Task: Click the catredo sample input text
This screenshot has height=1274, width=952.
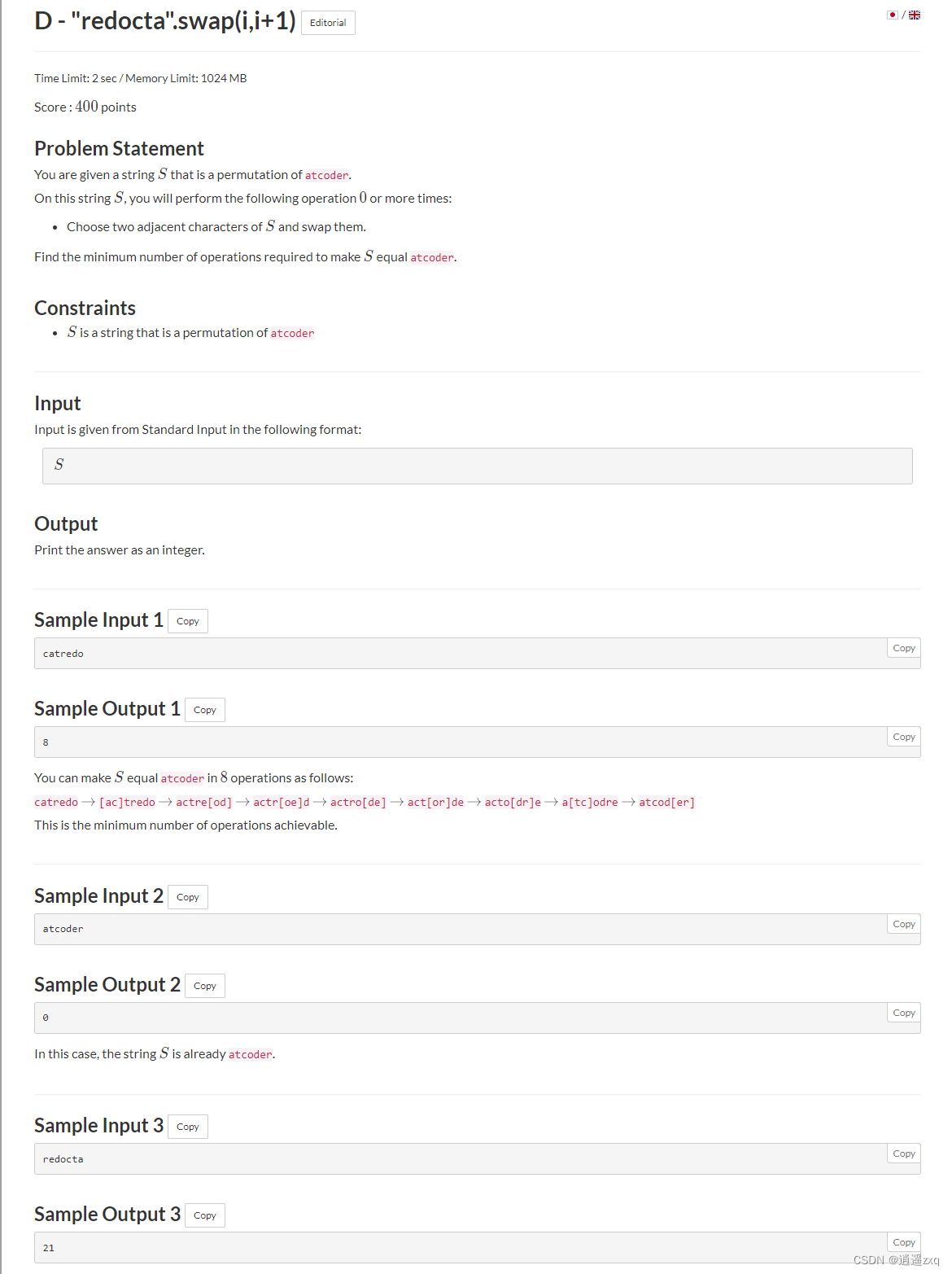Action: (x=63, y=654)
